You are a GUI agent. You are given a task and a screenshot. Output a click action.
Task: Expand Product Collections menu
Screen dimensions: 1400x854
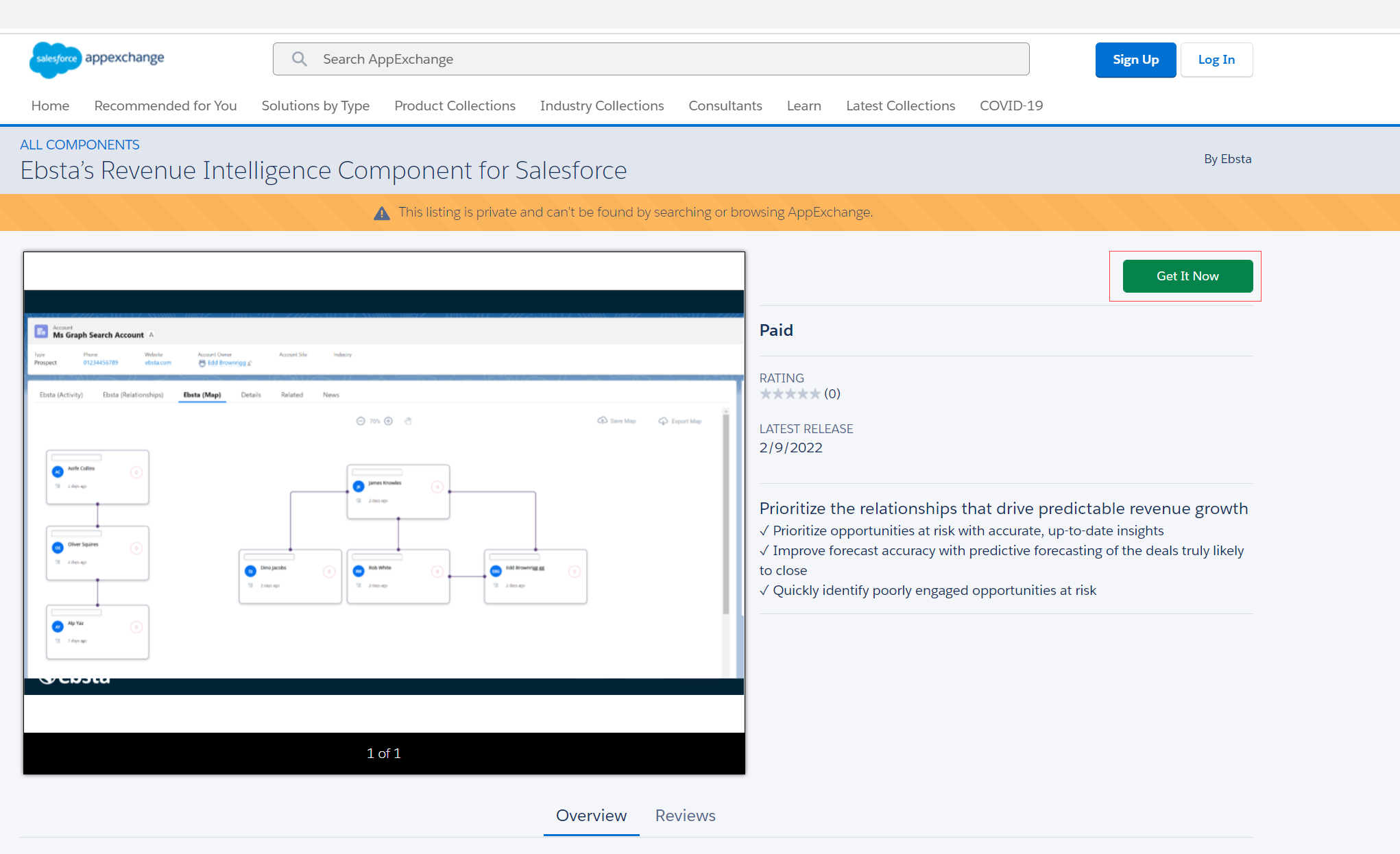coord(455,106)
